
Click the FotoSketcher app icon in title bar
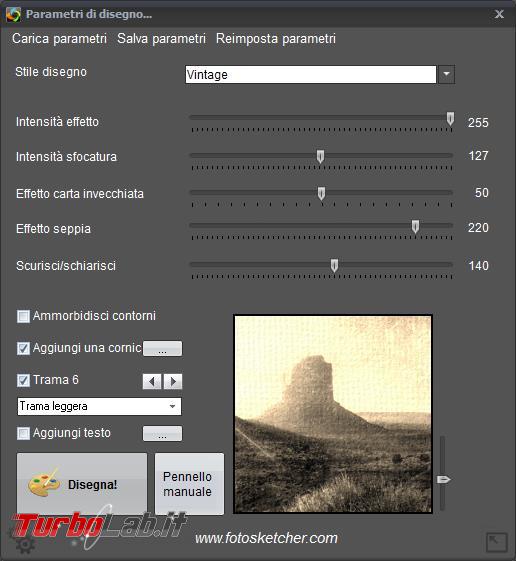tap(14, 14)
